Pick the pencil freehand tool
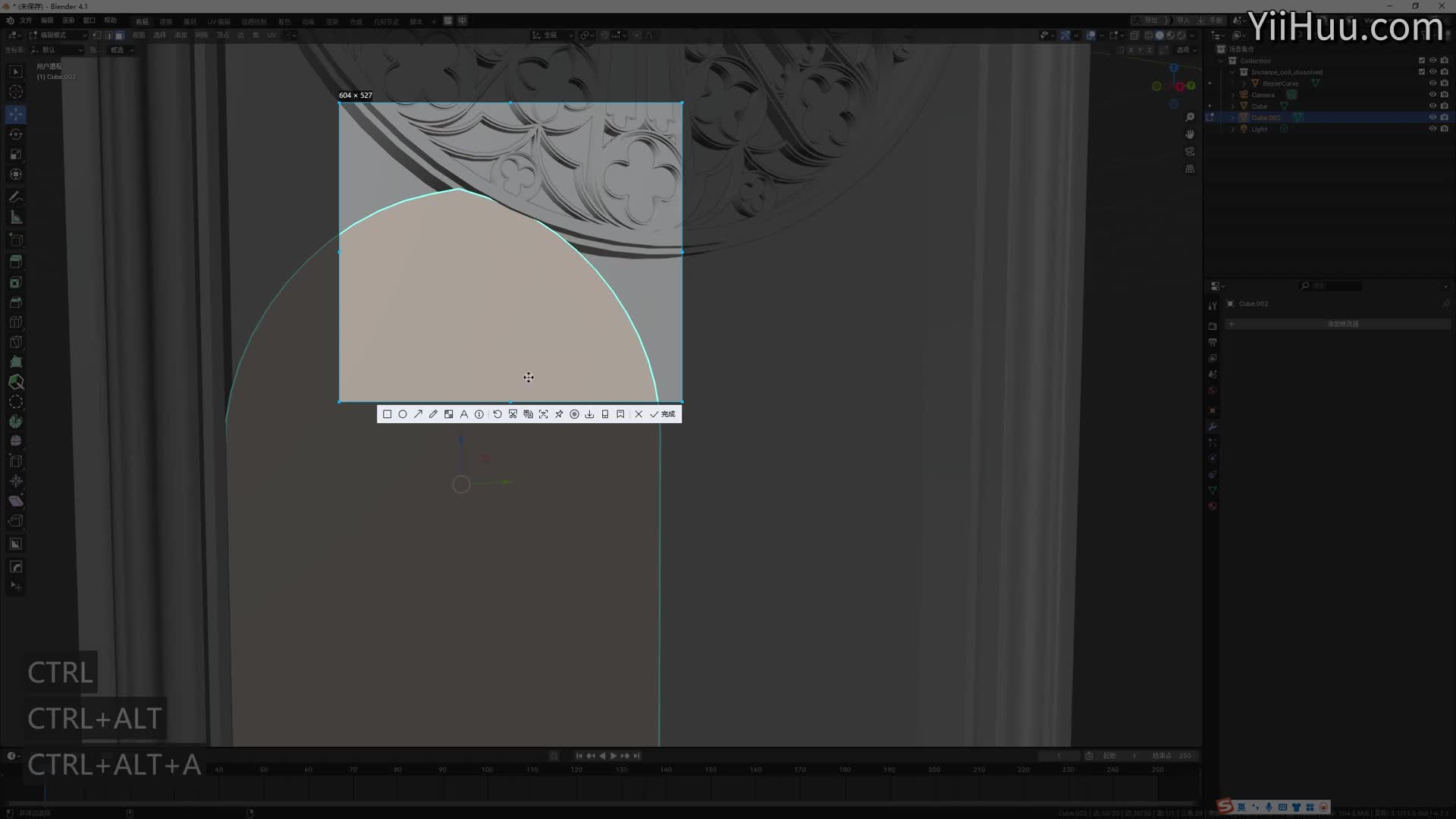1456x819 pixels. click(x=433, y=414)
